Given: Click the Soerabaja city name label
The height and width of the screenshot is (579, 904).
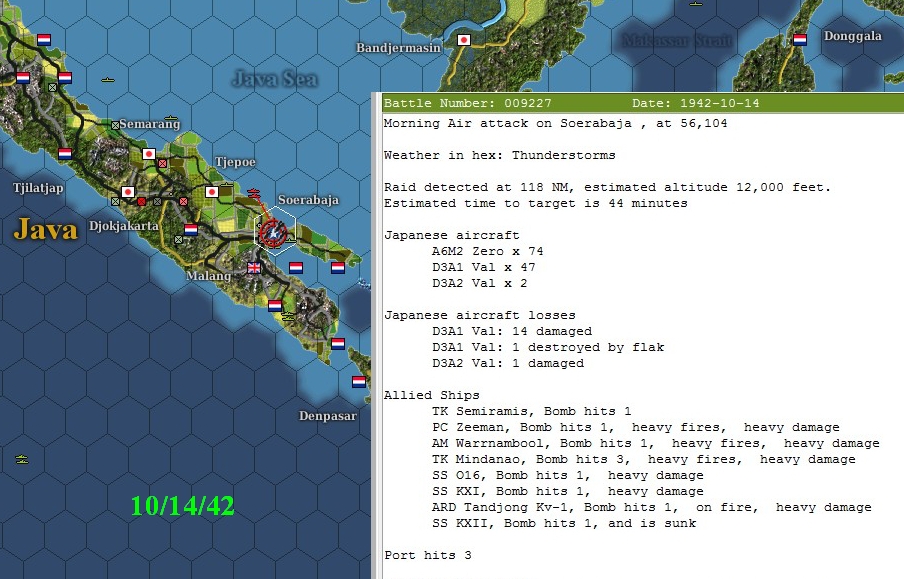Looking at the screenshot, I should click(307, 200).
